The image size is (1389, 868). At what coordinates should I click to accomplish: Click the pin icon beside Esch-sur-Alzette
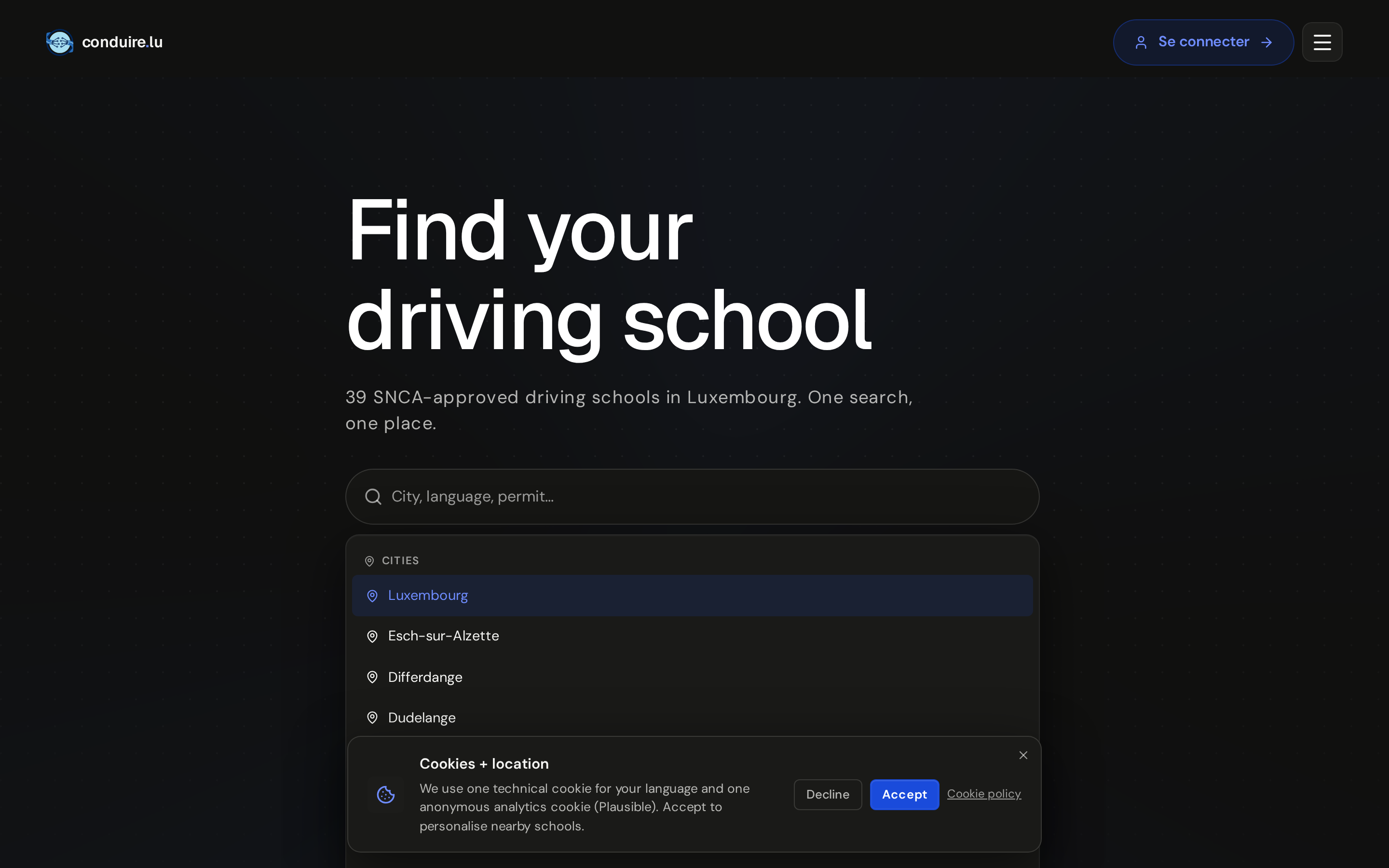[x=372, y=636]
